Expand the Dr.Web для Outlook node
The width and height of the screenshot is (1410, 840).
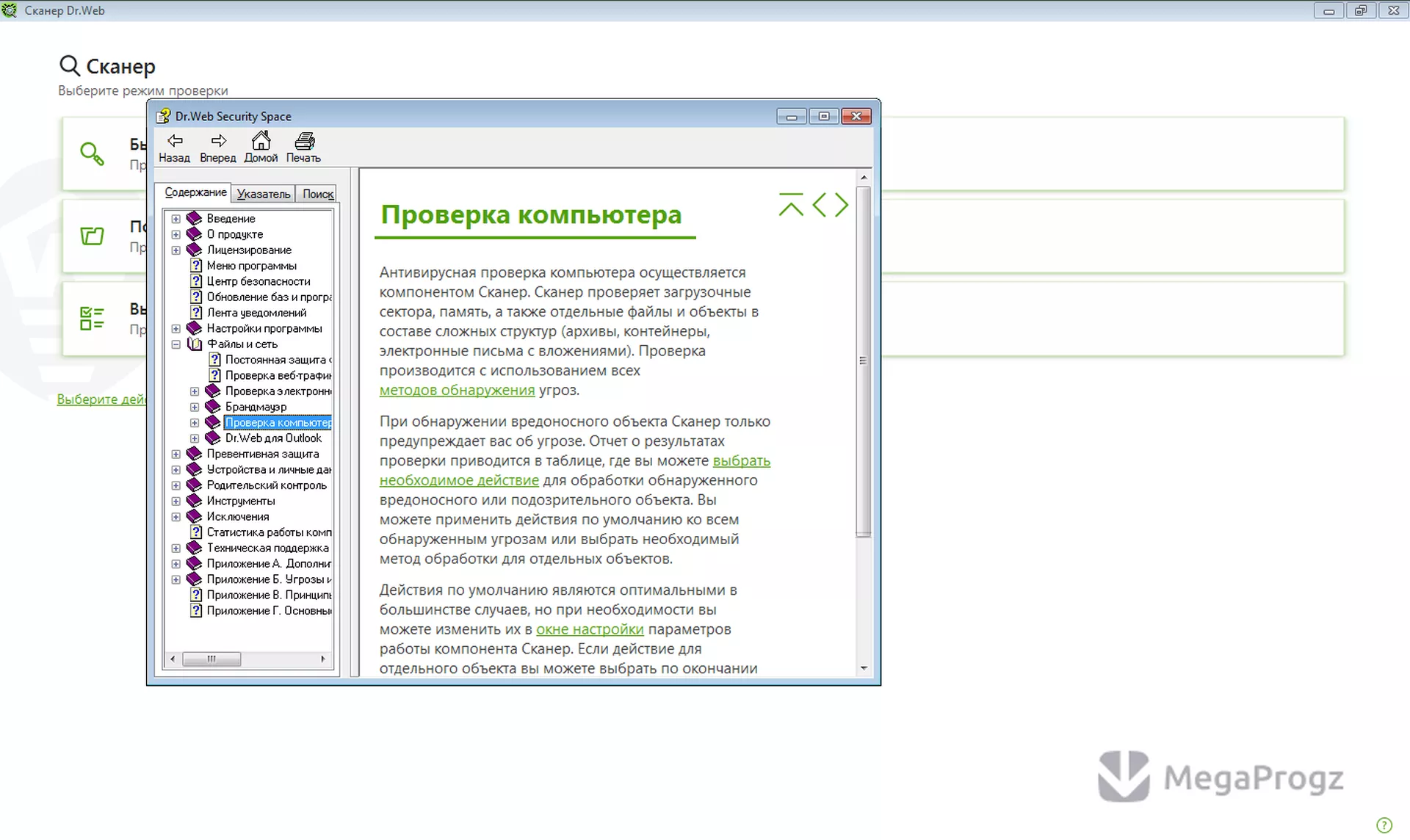pos(195,438)
